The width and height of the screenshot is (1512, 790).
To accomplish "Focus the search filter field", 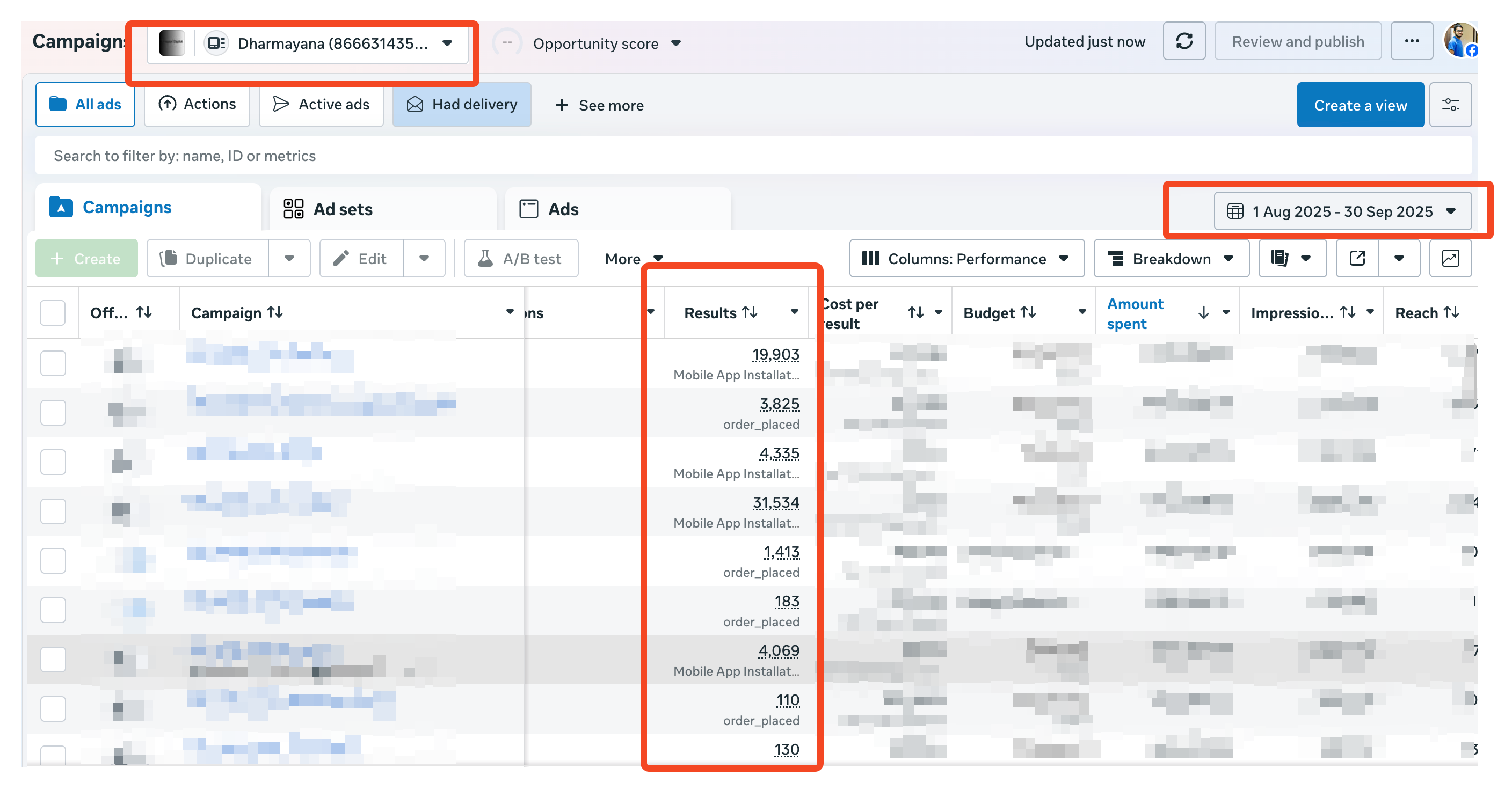I will pos(754,156).
